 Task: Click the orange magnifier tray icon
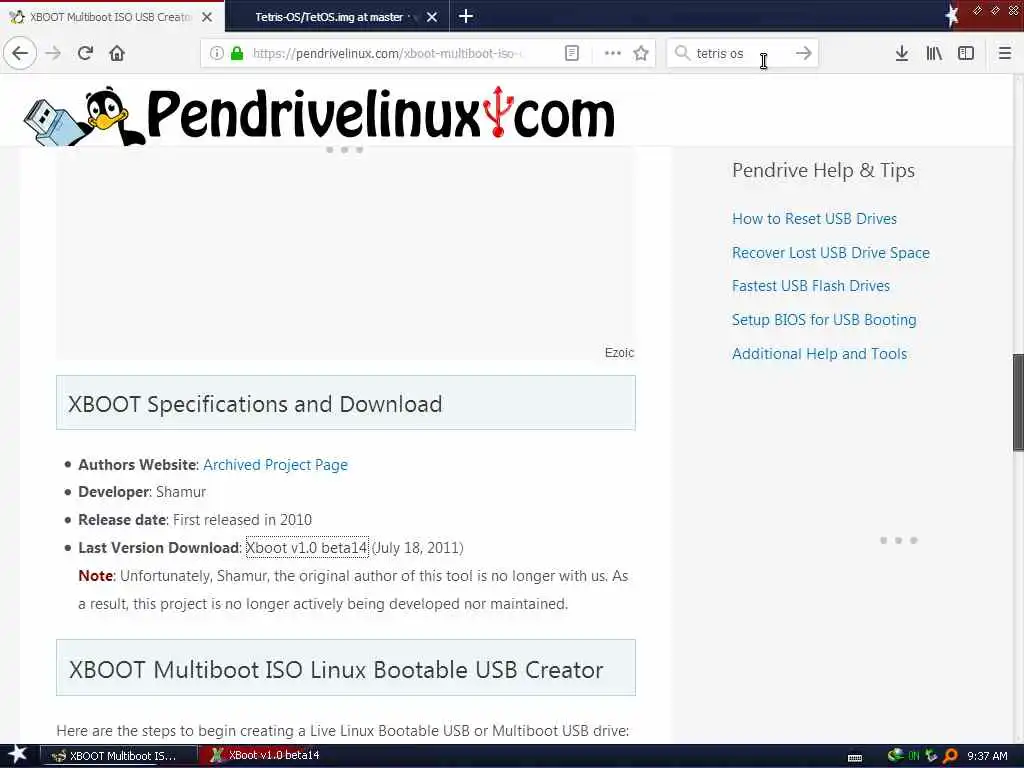coord(950,756)
